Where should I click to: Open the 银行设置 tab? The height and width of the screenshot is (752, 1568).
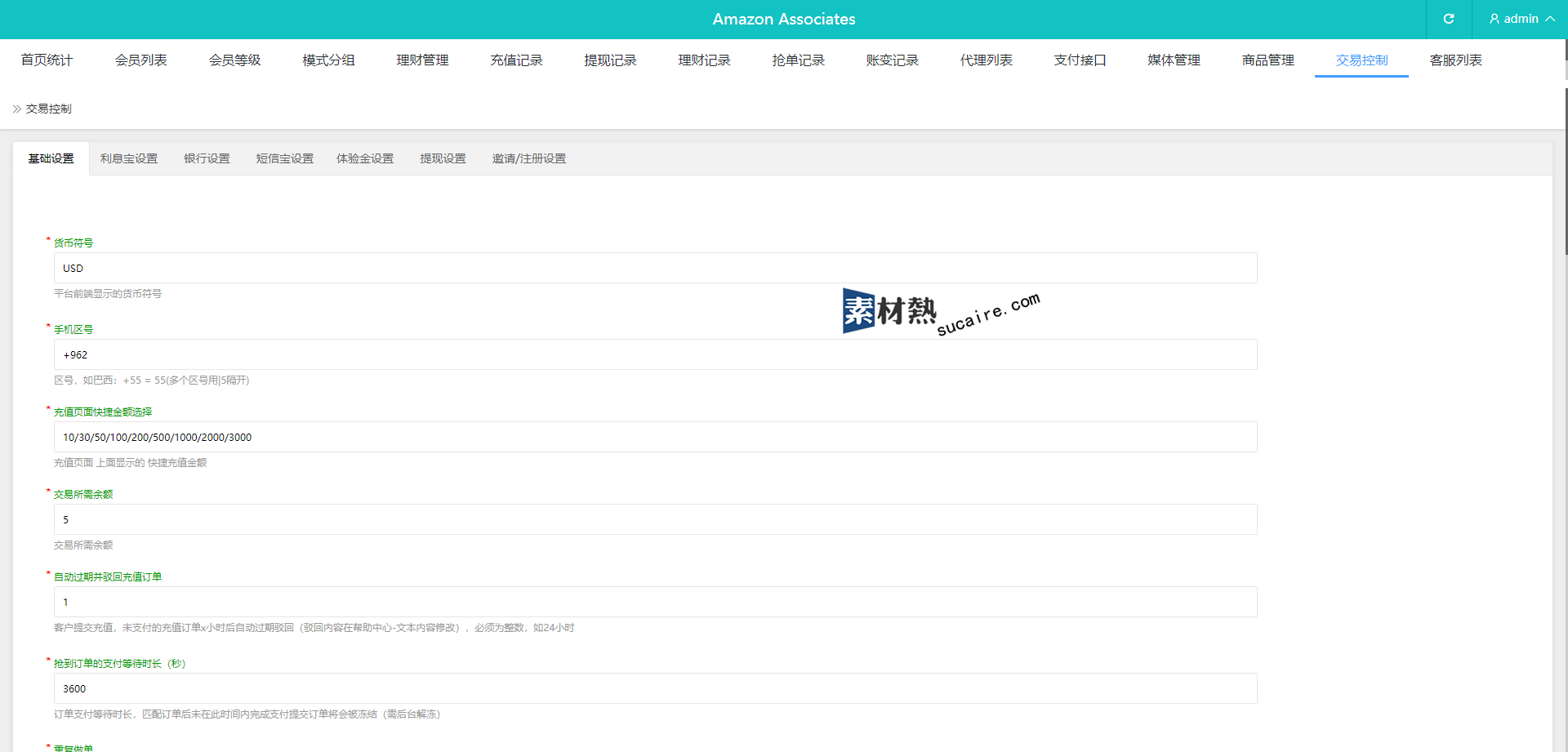point(207,158)
